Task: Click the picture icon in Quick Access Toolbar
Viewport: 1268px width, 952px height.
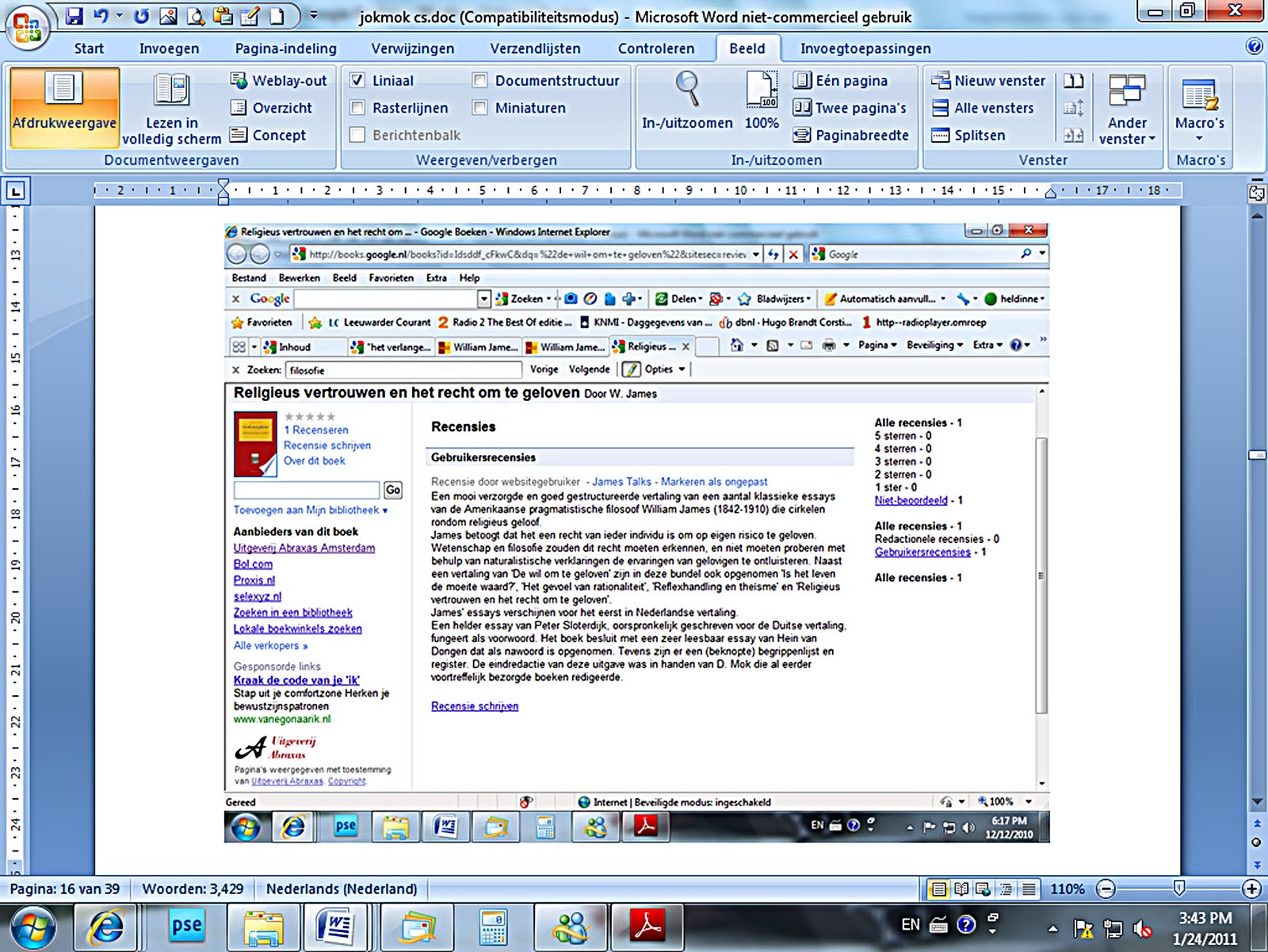Action: 168,16
